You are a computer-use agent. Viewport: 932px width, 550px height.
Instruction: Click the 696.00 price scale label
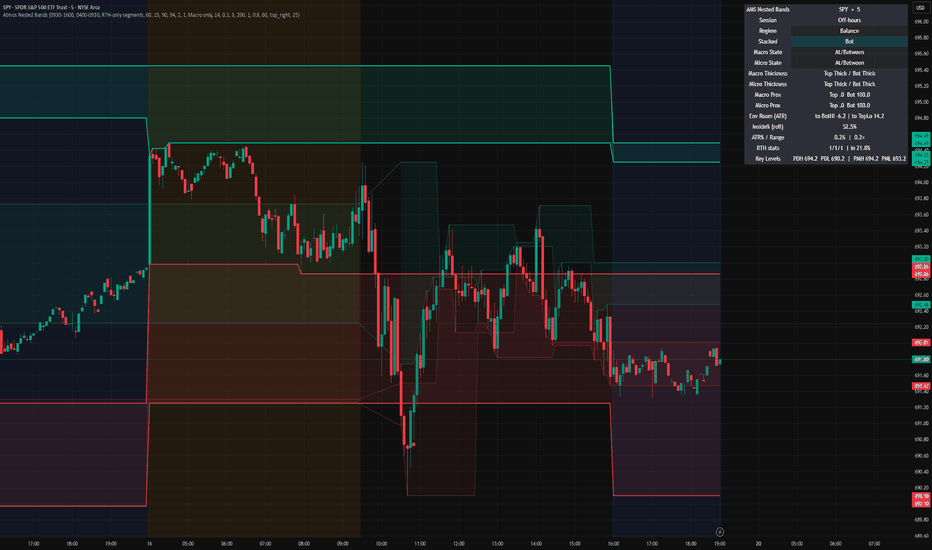(x=921, y=21)
